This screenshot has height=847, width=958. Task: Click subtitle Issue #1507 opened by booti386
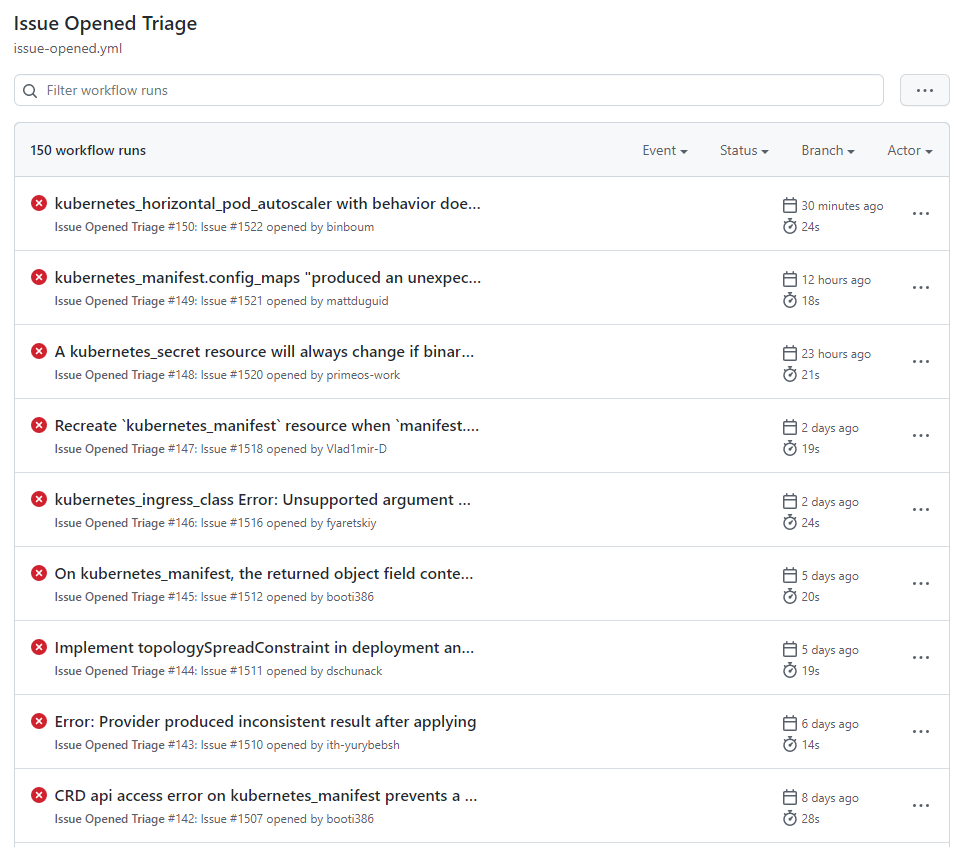tap(287, 818)
